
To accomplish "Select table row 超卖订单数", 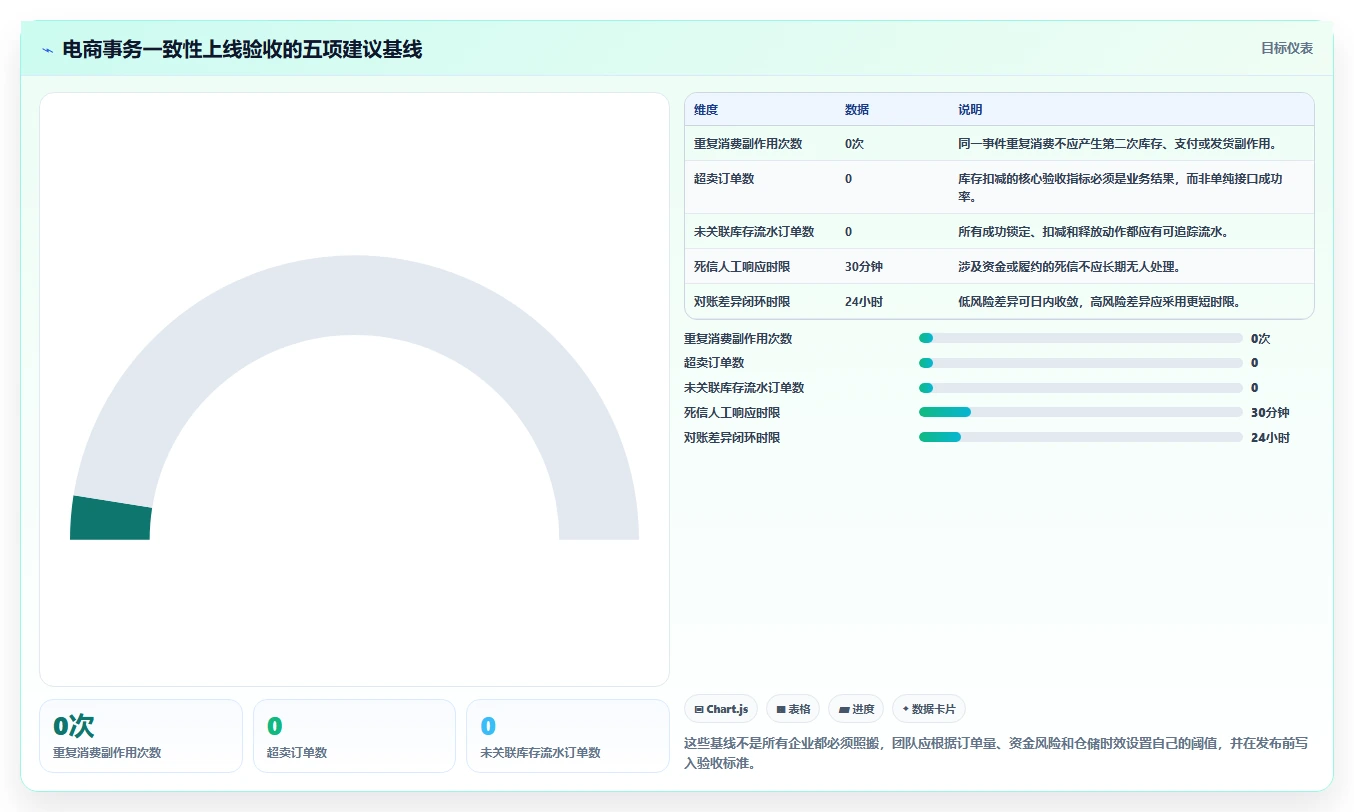I will click(x=999, y=187).
